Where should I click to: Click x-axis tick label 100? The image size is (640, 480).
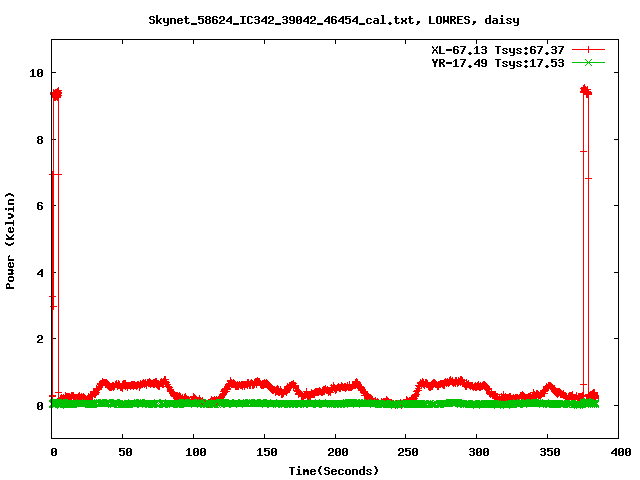pyautogui.click(x=196, y=452)
